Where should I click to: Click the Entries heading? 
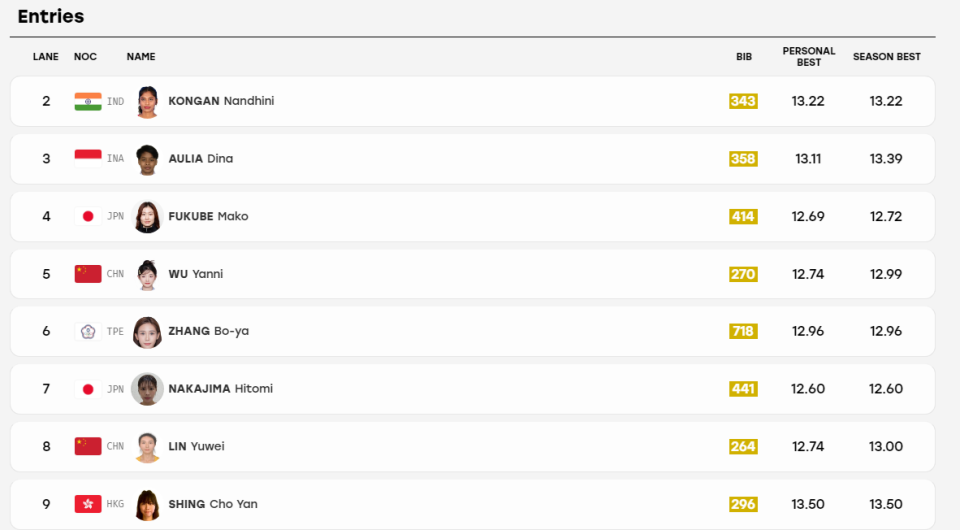click(51, 17)
